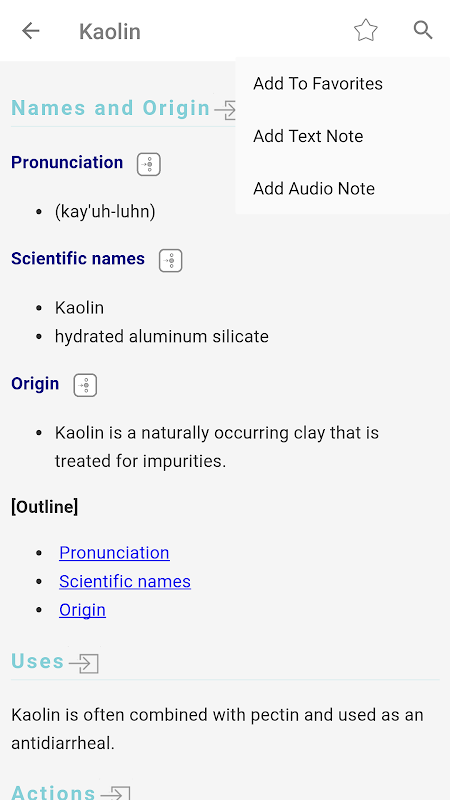Tap the Kaolin page title
Viewport: 450px width, 800px height.
110,32
